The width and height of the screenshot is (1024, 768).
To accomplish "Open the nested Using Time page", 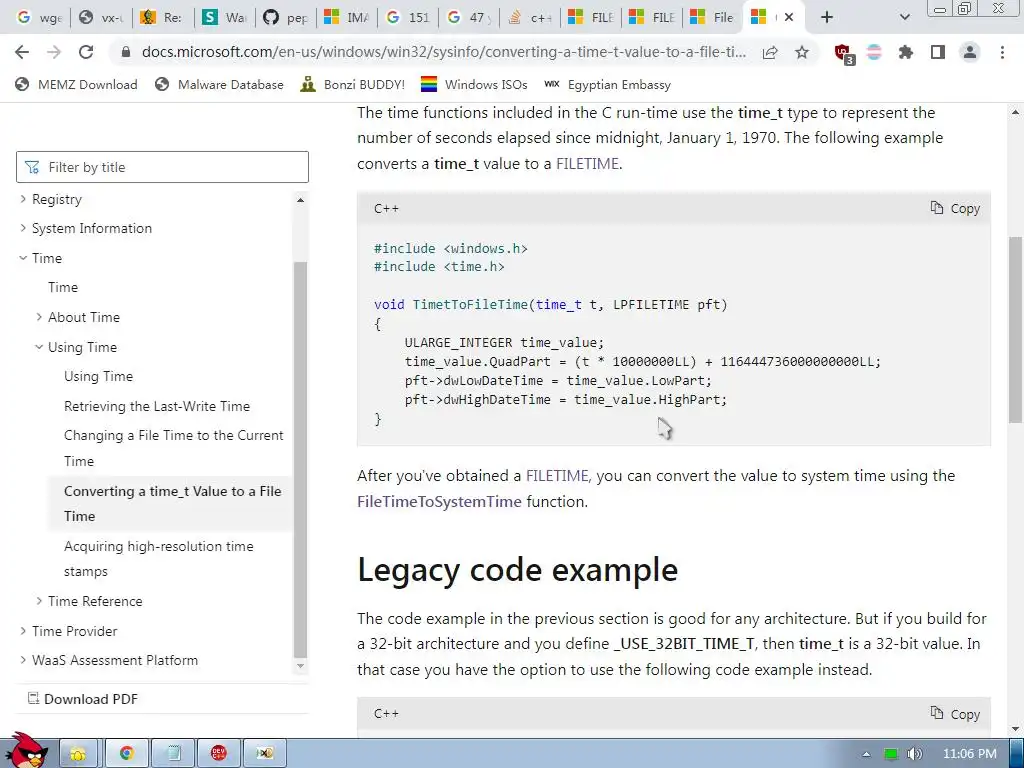I will pos(98,376).
